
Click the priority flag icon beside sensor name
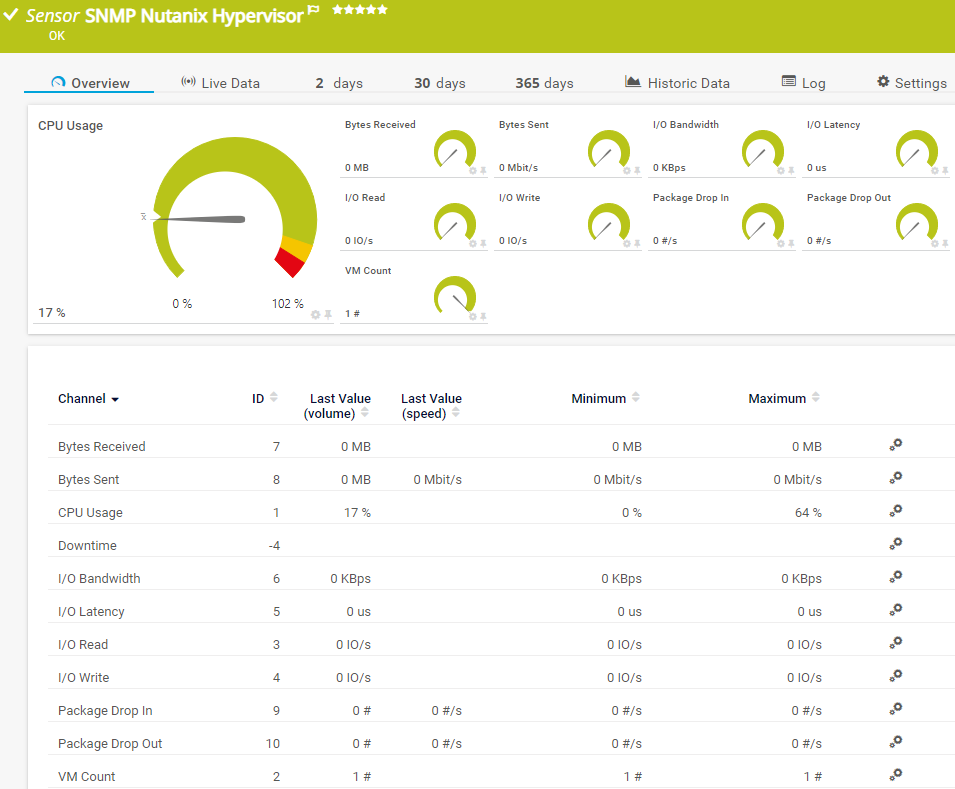click(x=313, y=11)
